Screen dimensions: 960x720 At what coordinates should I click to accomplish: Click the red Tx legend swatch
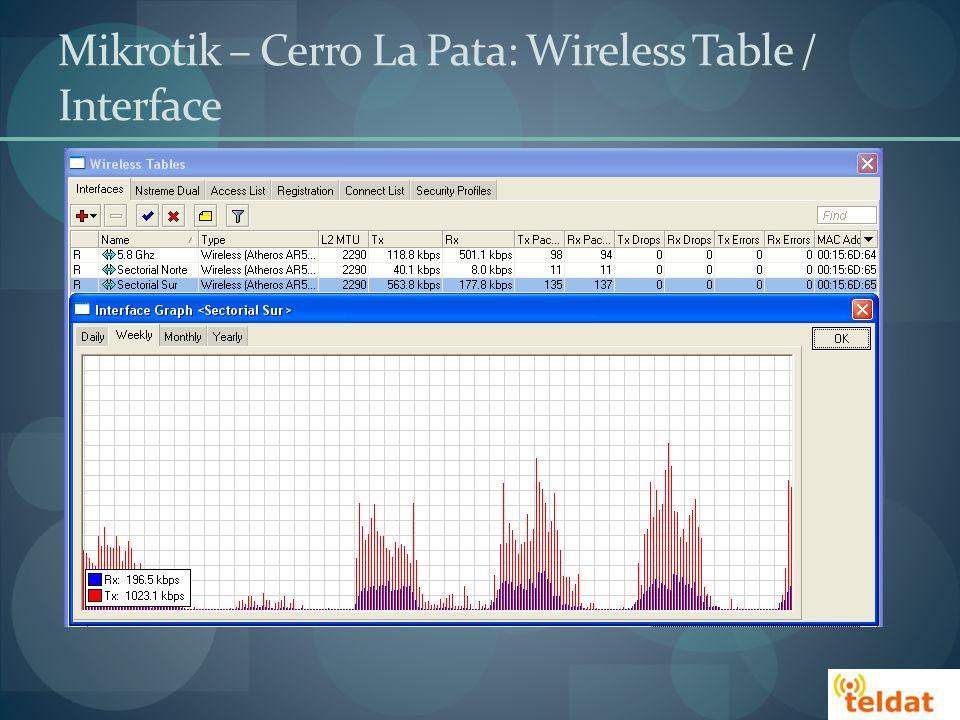click(x=94, y=596)
